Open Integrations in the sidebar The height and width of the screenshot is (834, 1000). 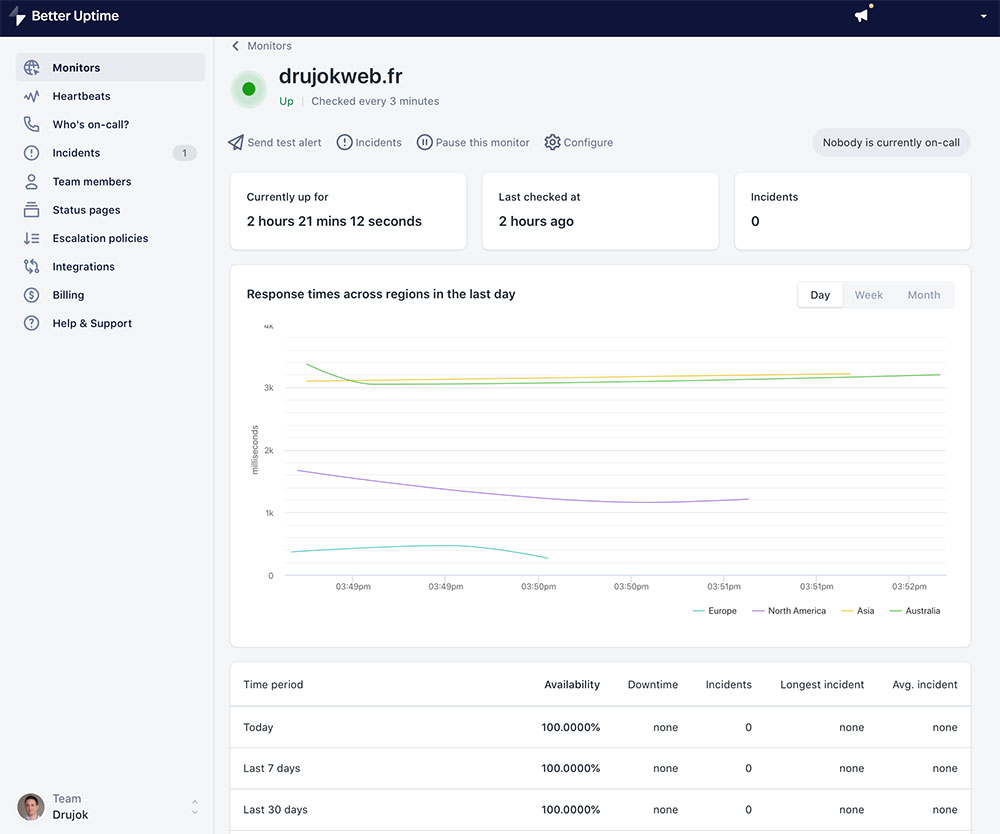[x=110, y=267]
